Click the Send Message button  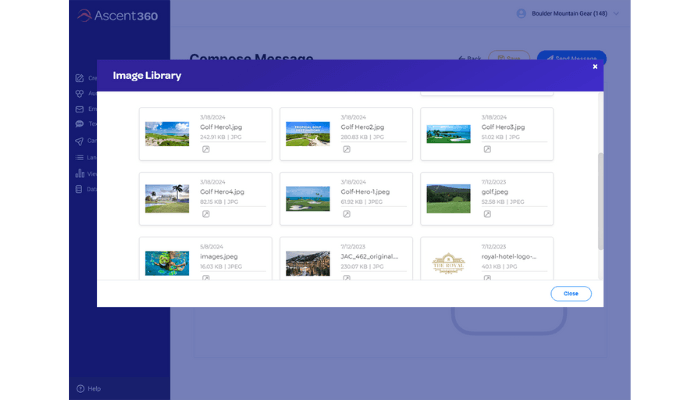tap(571, 58)
